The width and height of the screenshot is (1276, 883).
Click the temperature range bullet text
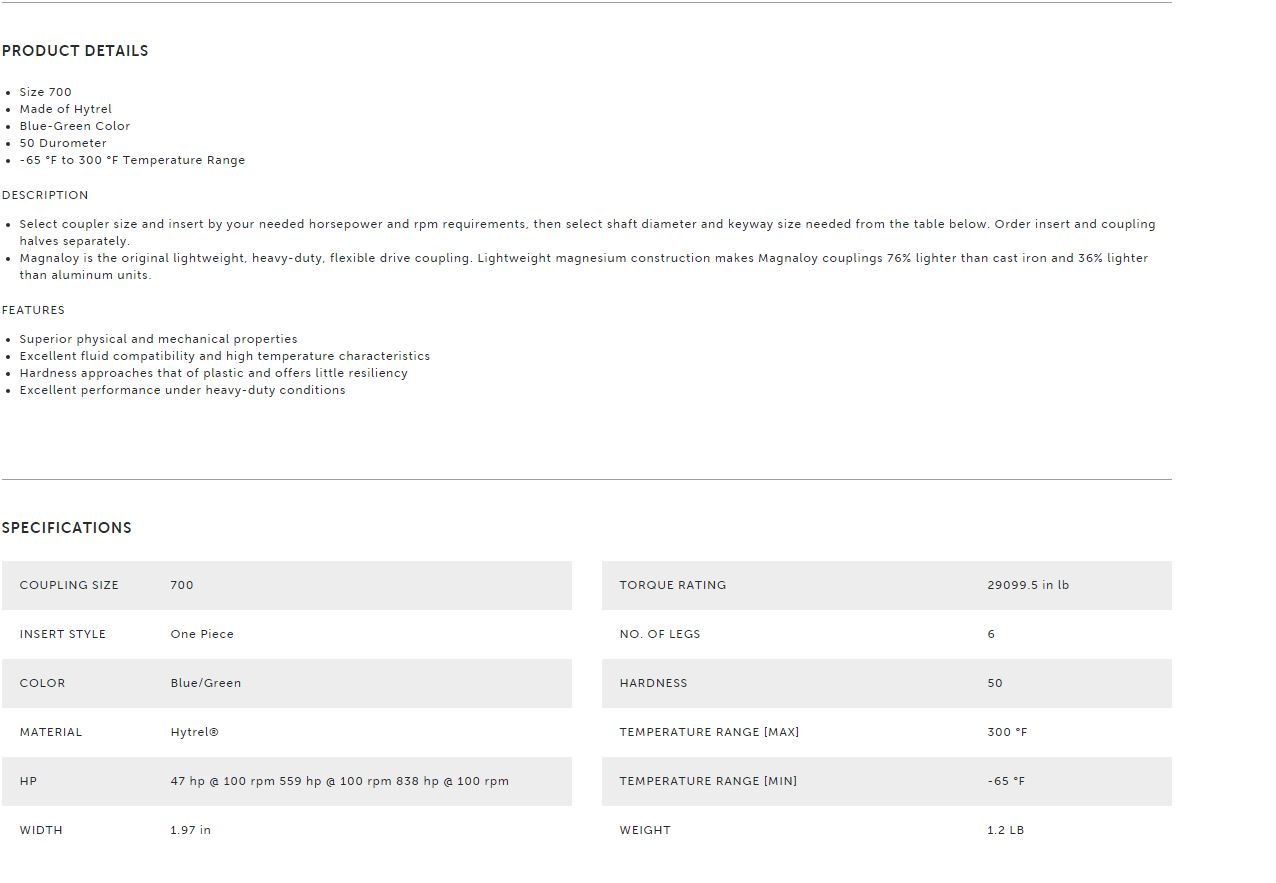pos(132,160)
